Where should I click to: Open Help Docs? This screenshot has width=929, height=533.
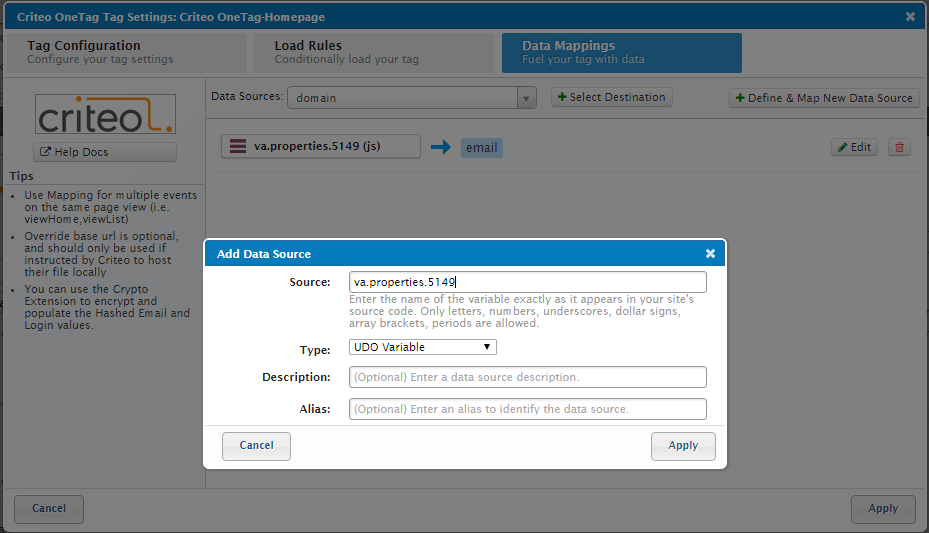click(x=105, y=152)
